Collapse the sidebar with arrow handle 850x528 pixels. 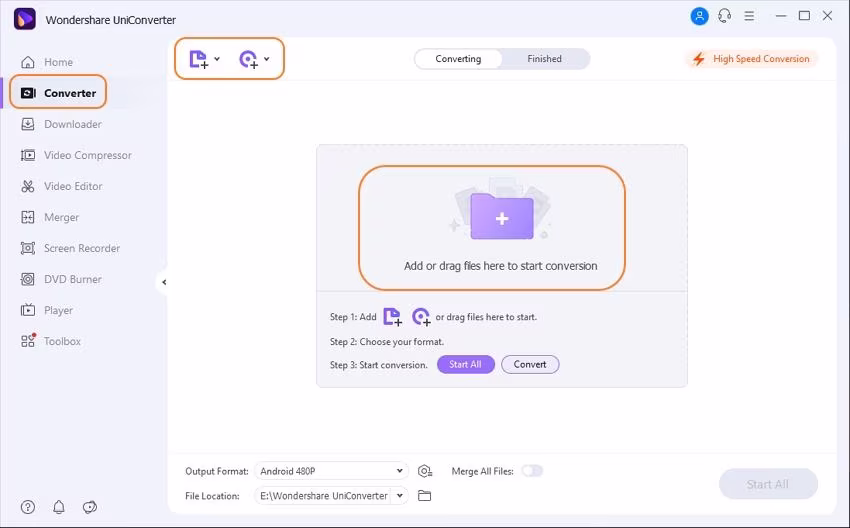164,282
